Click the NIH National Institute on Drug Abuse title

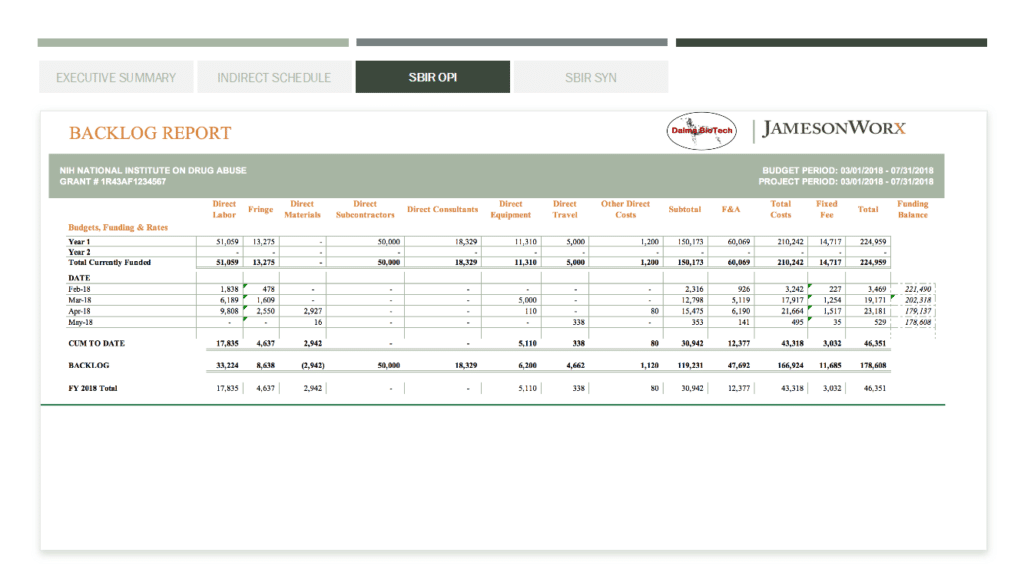(x=153, y=170)
